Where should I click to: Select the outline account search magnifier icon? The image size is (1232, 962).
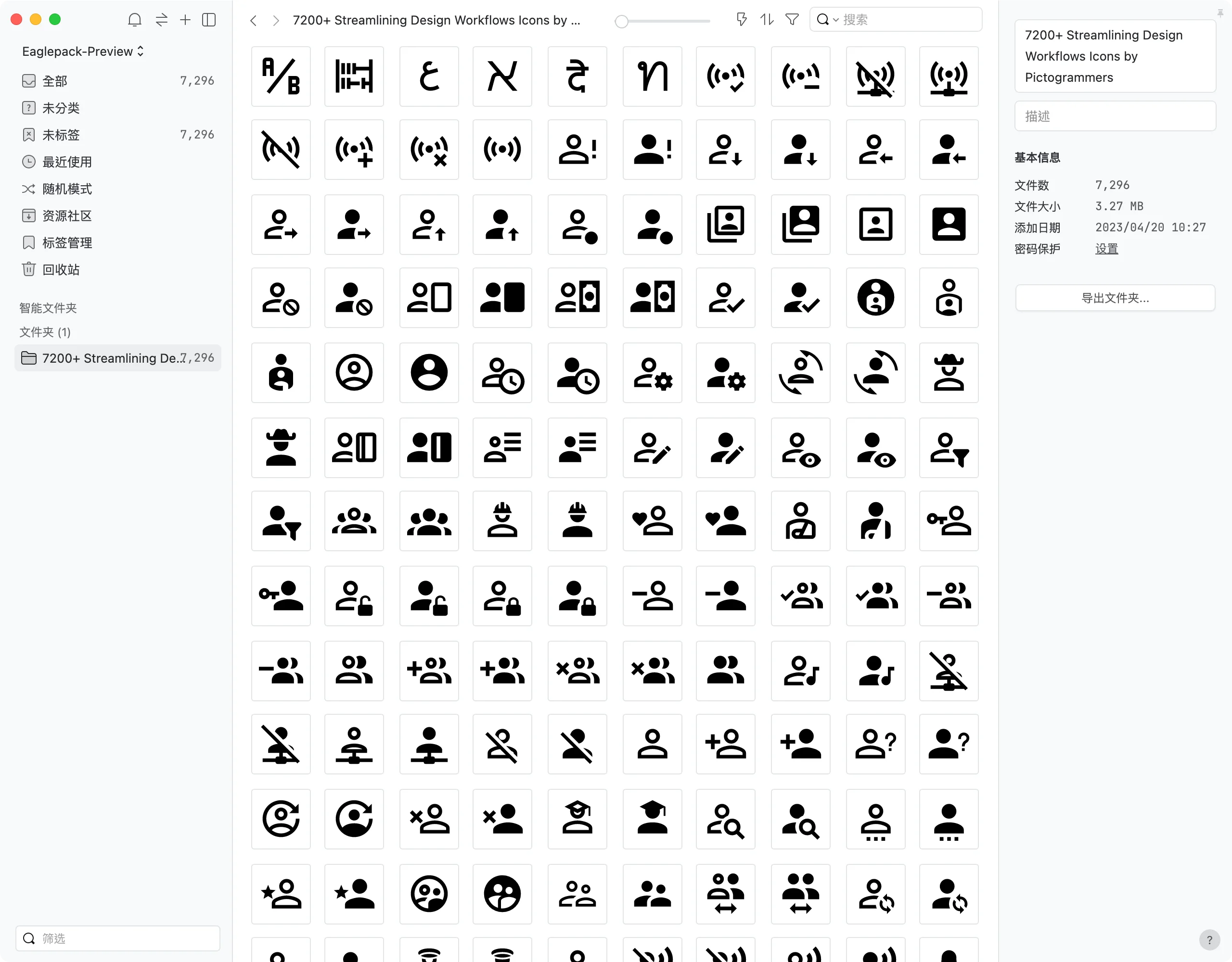(725, 819)
